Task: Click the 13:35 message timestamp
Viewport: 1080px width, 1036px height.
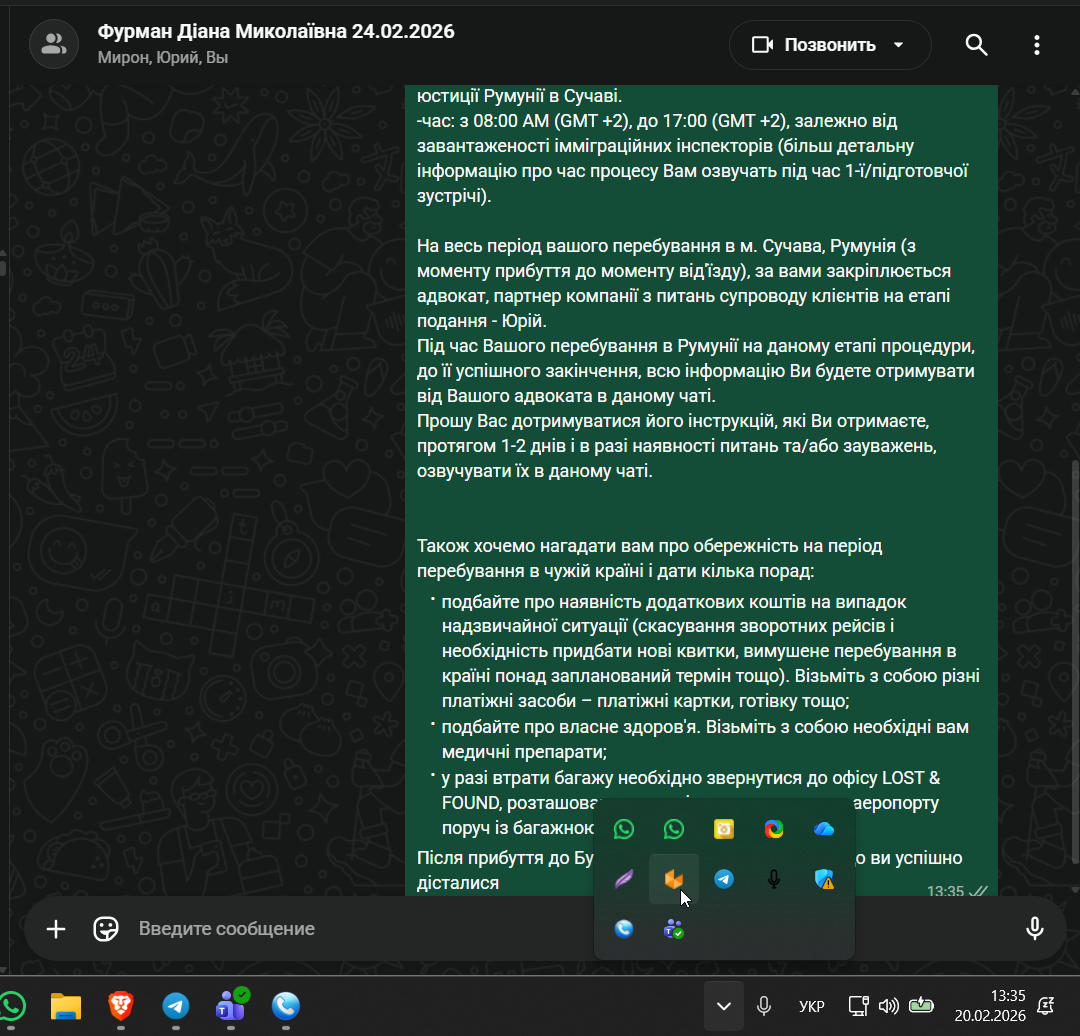Action: click(x=945, y=891)
